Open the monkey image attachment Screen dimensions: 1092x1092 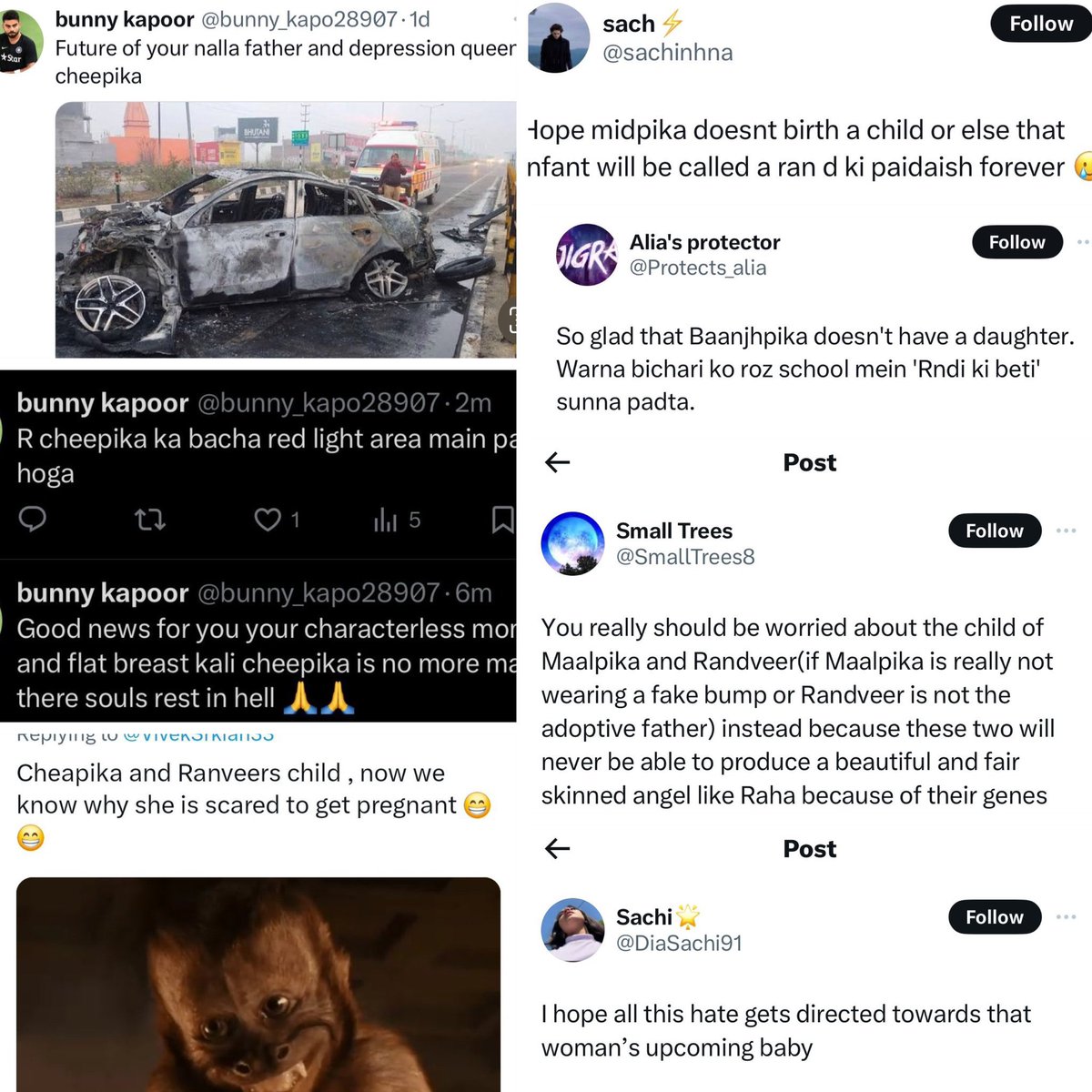[x=258, y=985]
